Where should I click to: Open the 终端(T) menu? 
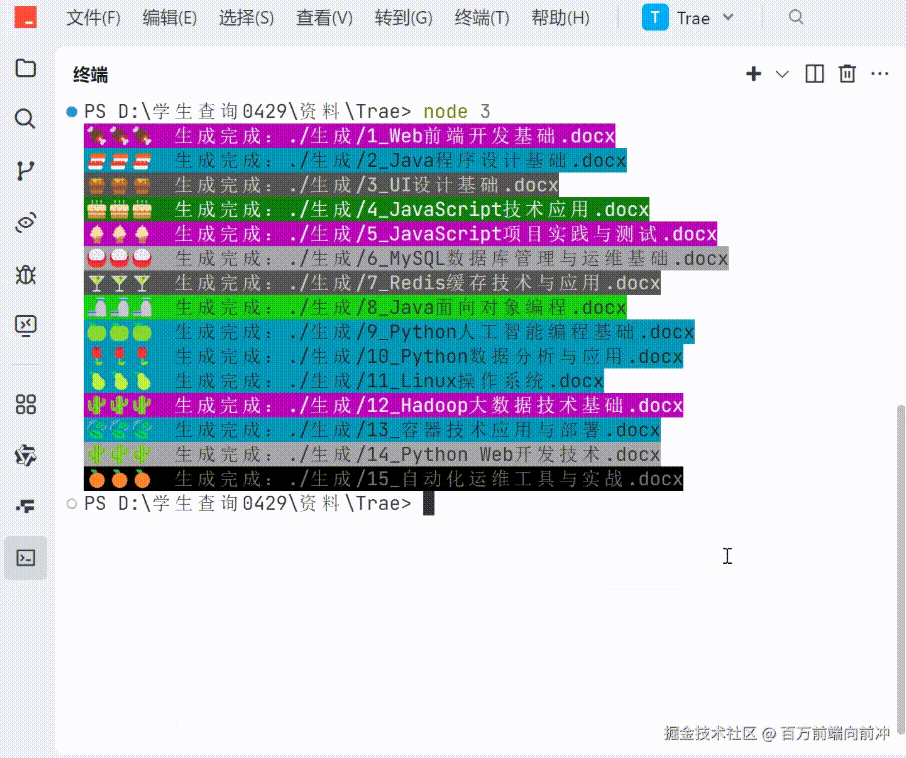click(482, 18)
